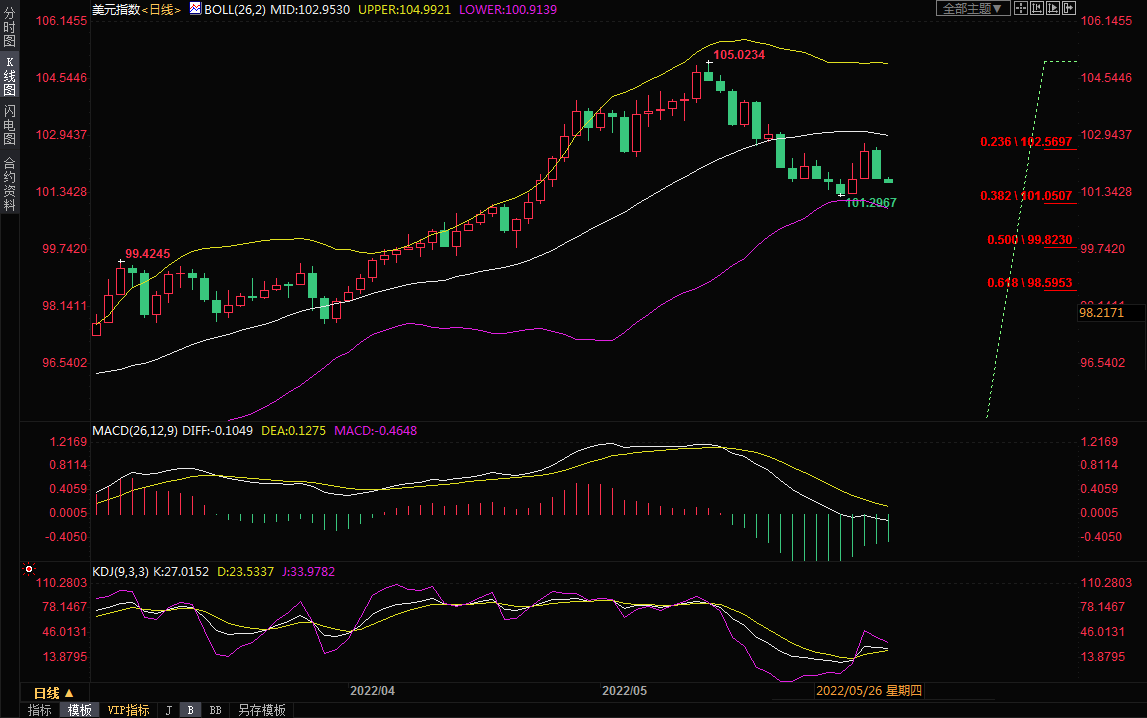The width and height of the screenshot is (1147, 718).
Task: Click the second top-right chart toolbar icon
Action: (1037, 8)
